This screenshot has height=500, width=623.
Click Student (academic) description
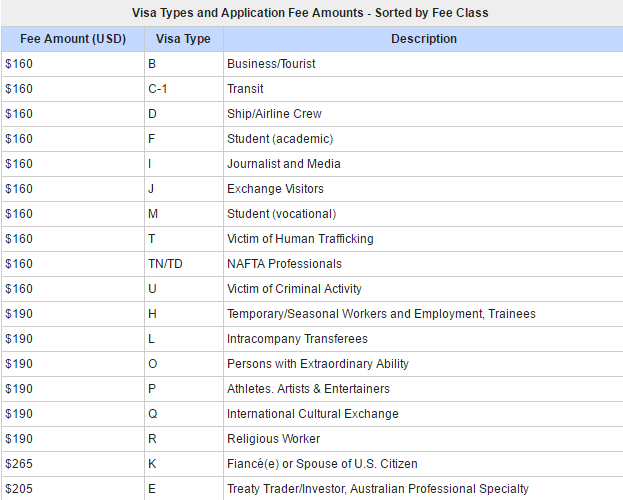tap(280, 139)
